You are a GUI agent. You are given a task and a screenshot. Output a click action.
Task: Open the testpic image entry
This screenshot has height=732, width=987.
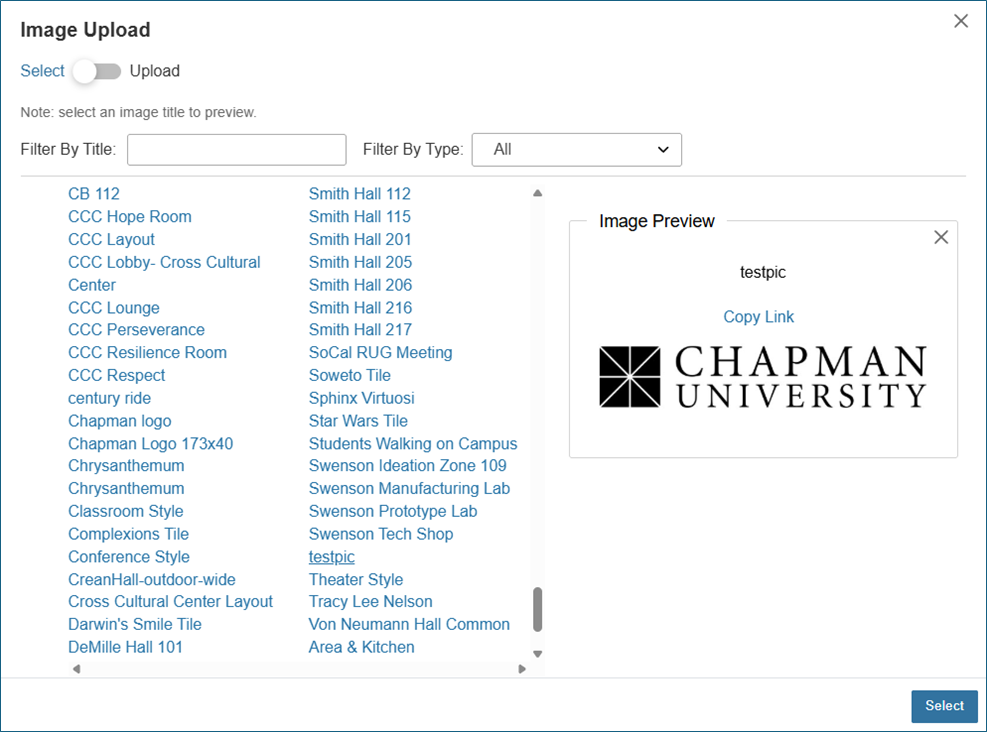pos(331,556)
